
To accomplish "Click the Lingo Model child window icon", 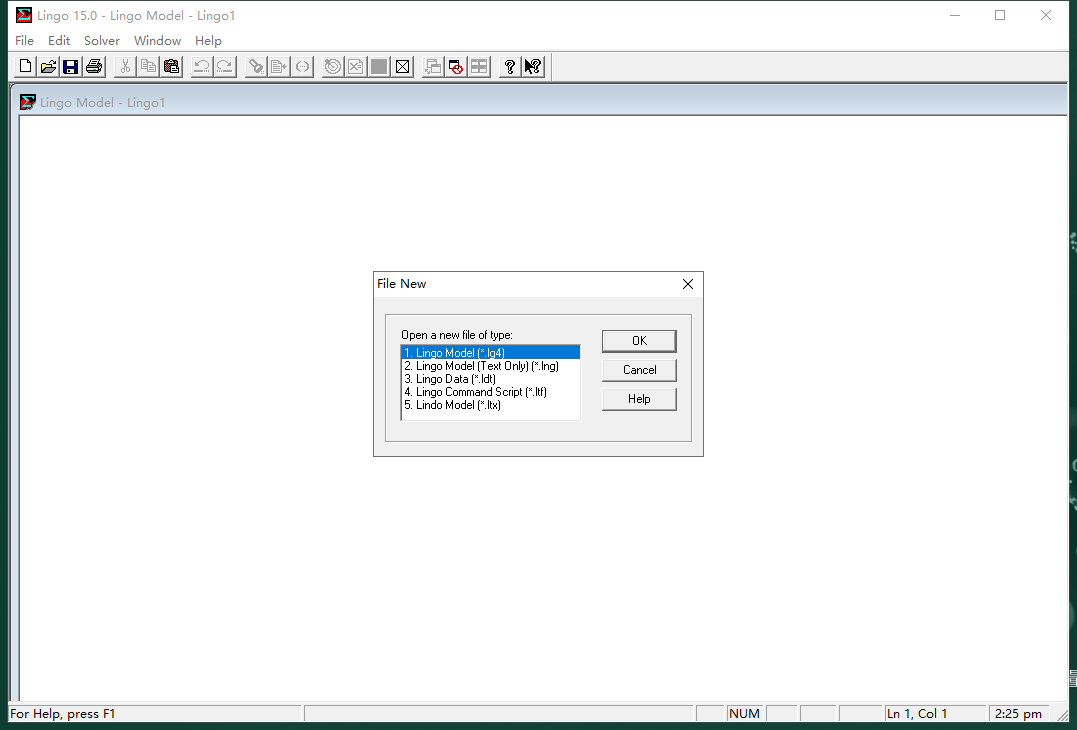I will [x=27, y=102].
